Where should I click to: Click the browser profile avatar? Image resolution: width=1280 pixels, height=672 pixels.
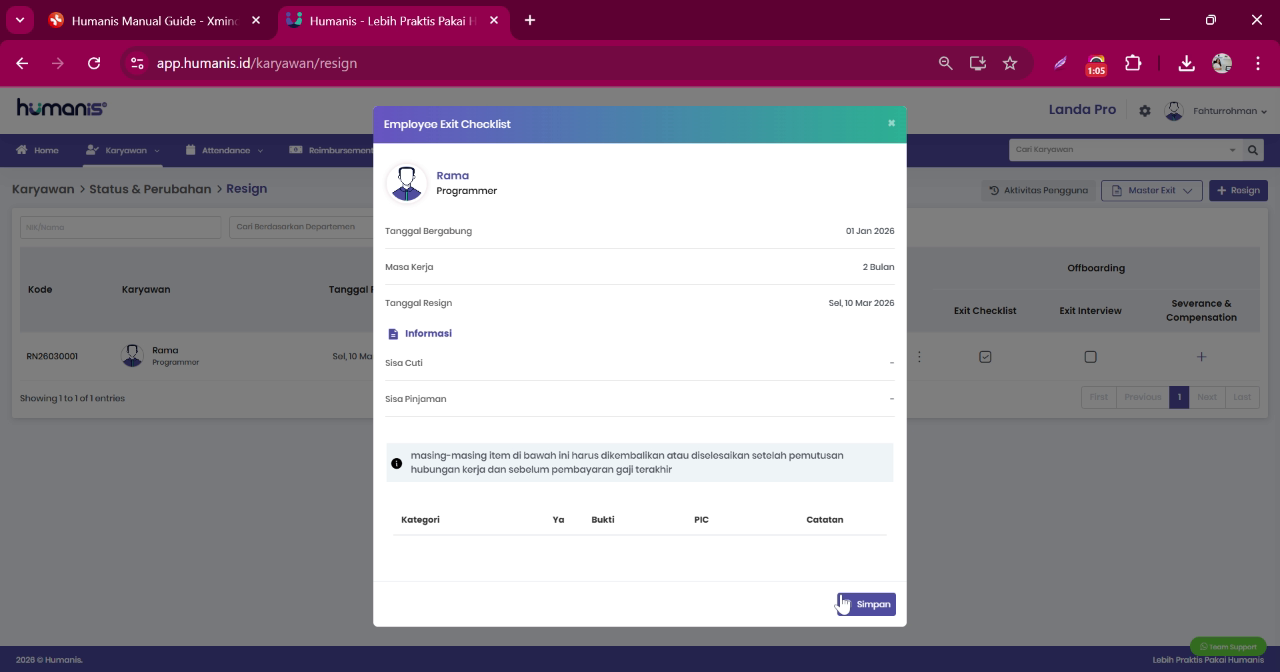1222,63
